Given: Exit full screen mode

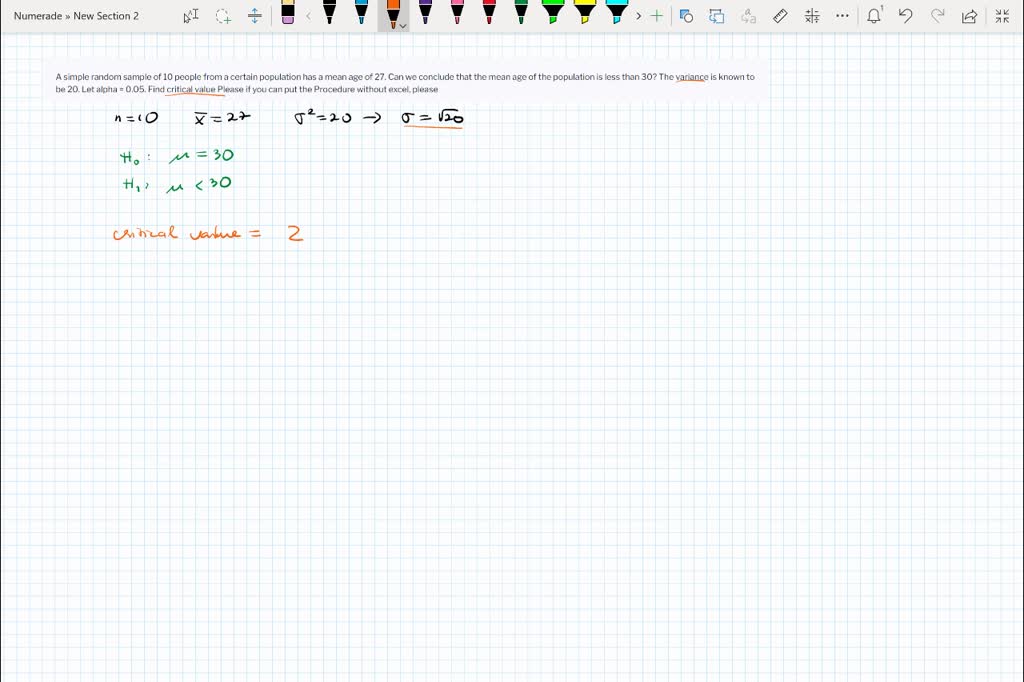Looking at the screenshot, I should click(x=1002, y=16).
